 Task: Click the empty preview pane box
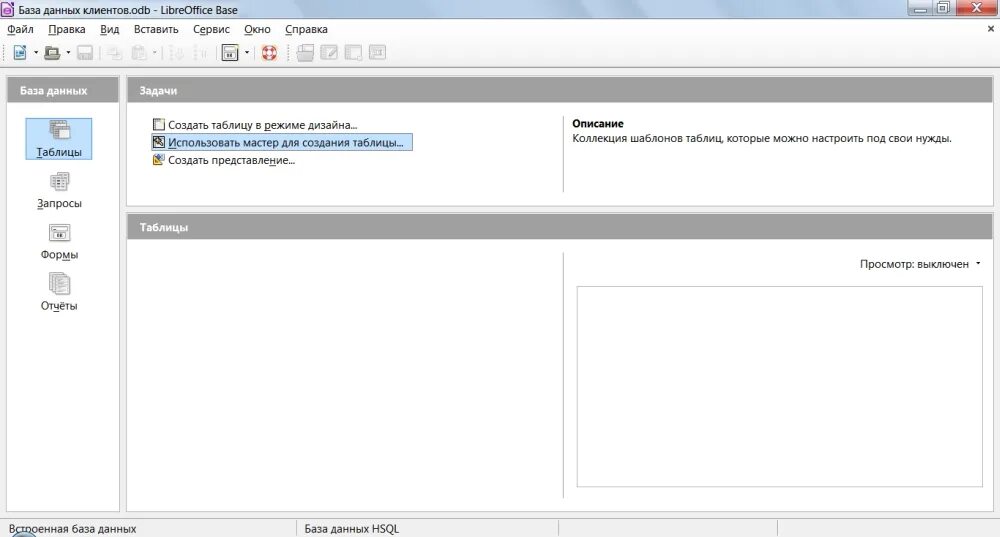779,386
